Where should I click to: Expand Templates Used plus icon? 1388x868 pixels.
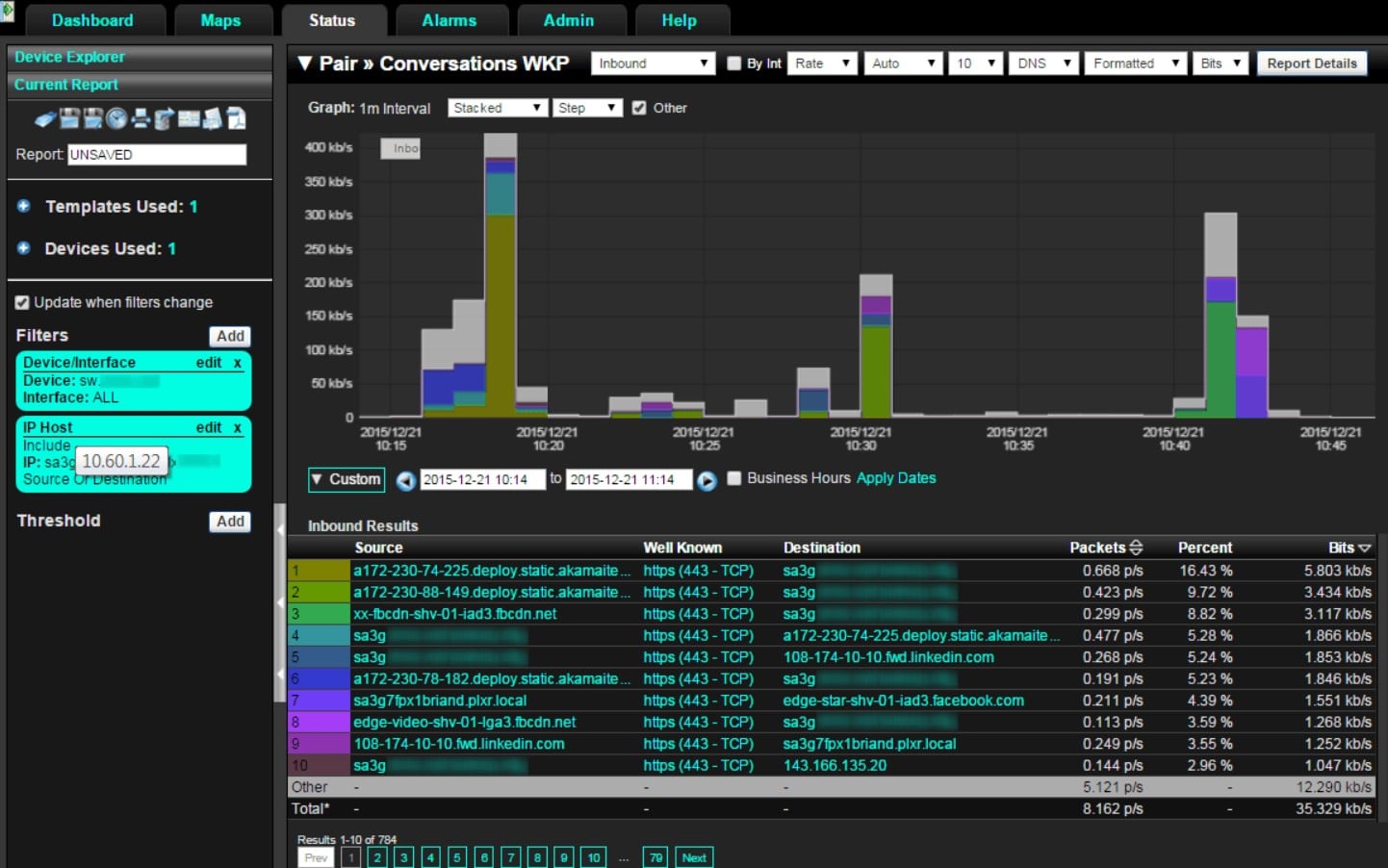pyautogui.click(x=24, y=206)
